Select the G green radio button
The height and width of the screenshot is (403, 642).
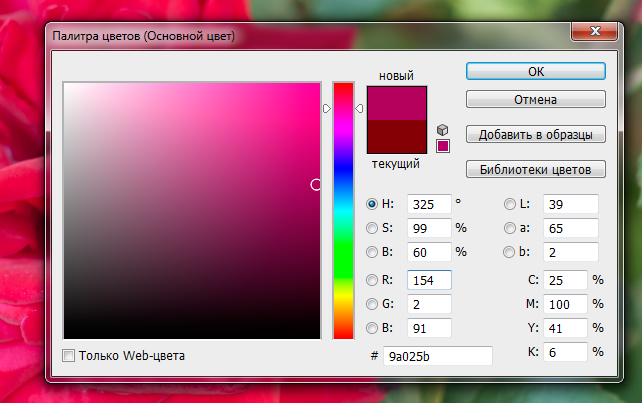[372, 304]
